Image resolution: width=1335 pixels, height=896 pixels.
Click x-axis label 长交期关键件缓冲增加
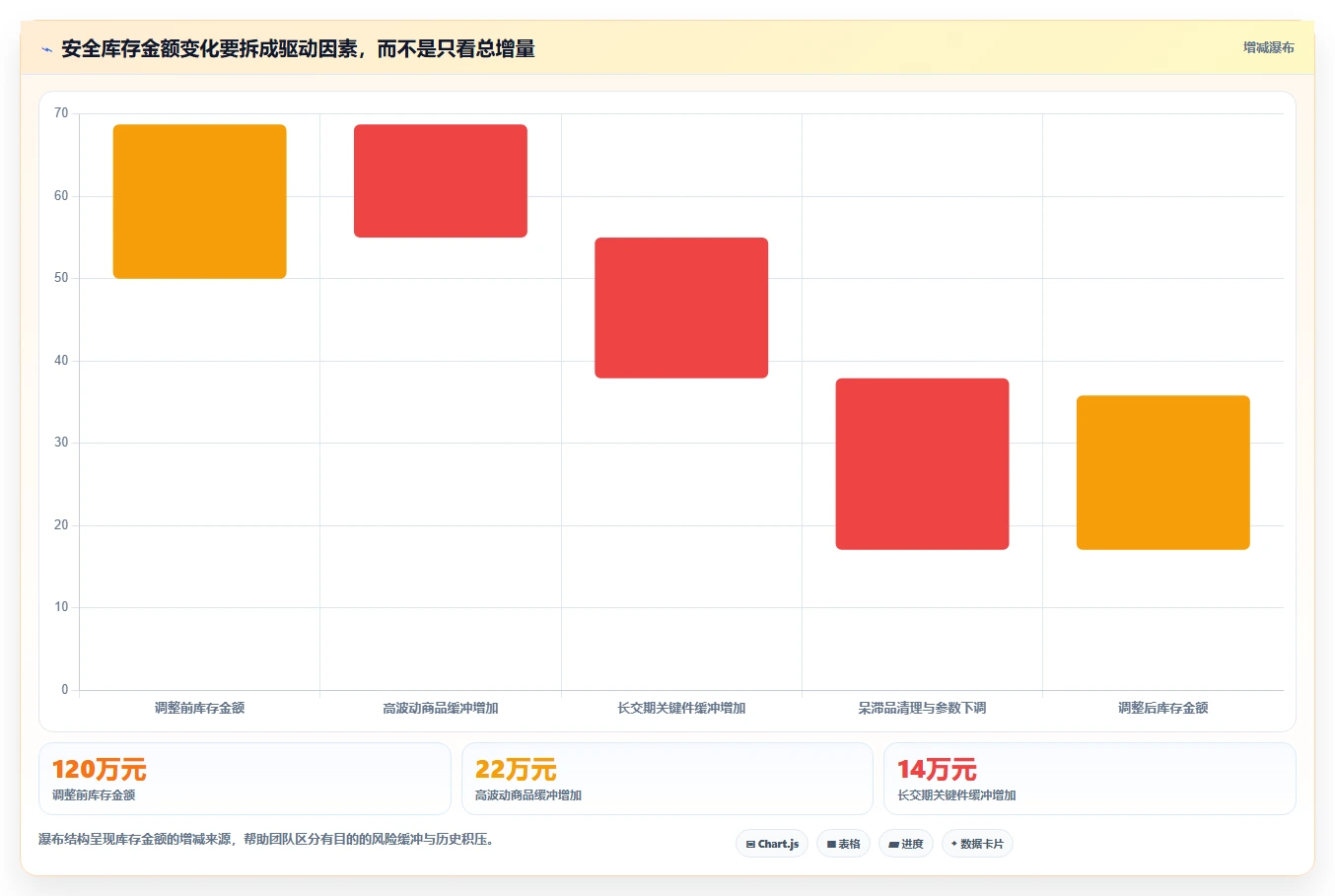[681, 708]
